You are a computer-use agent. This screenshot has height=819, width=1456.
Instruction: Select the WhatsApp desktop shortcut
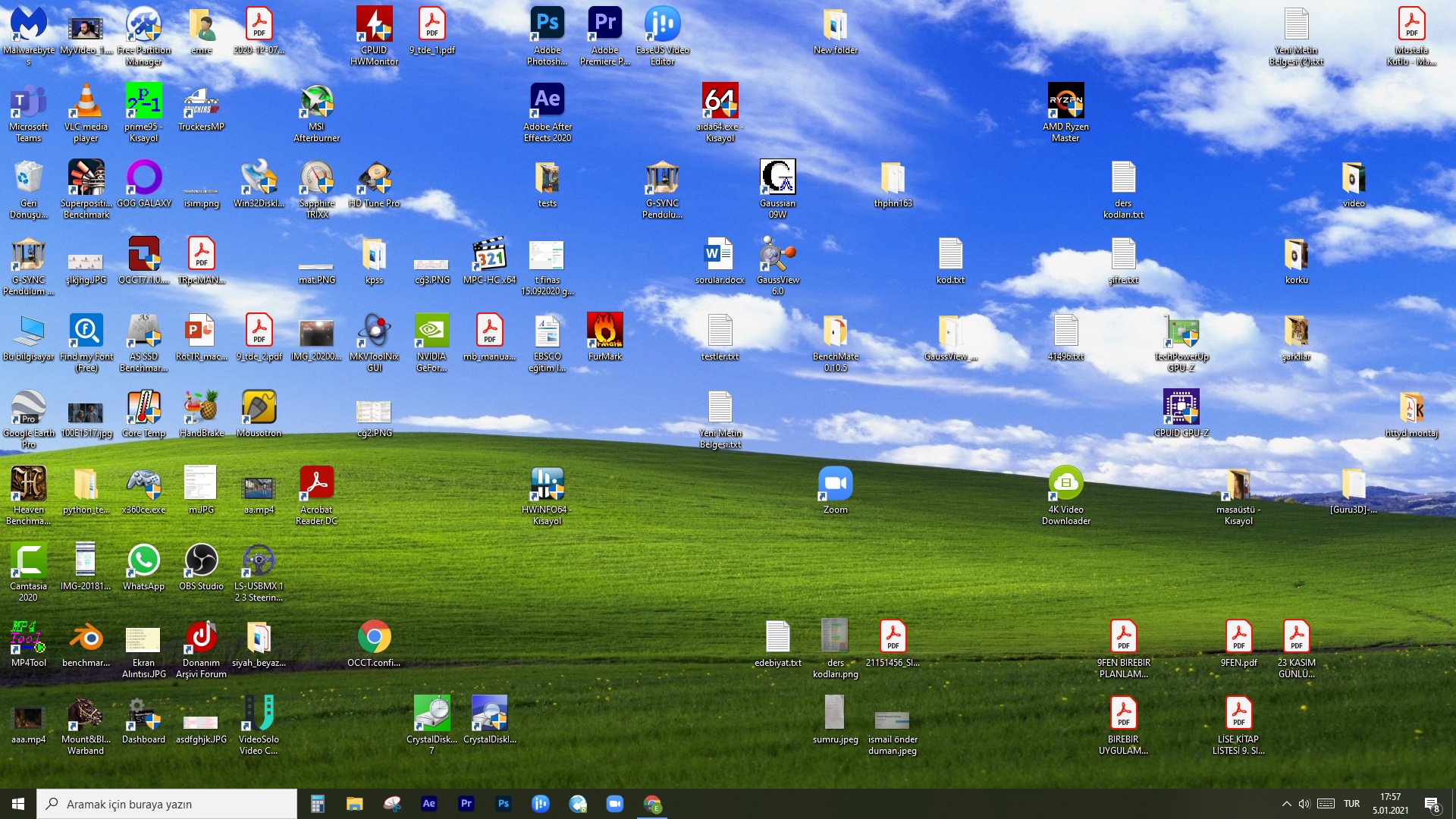pos(143,561)
